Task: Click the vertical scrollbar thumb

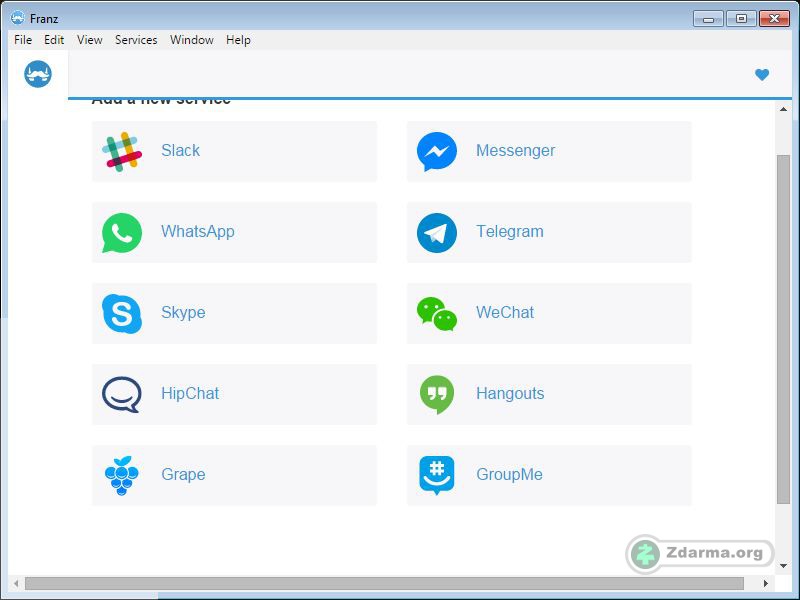Action: tap(783, 330)
